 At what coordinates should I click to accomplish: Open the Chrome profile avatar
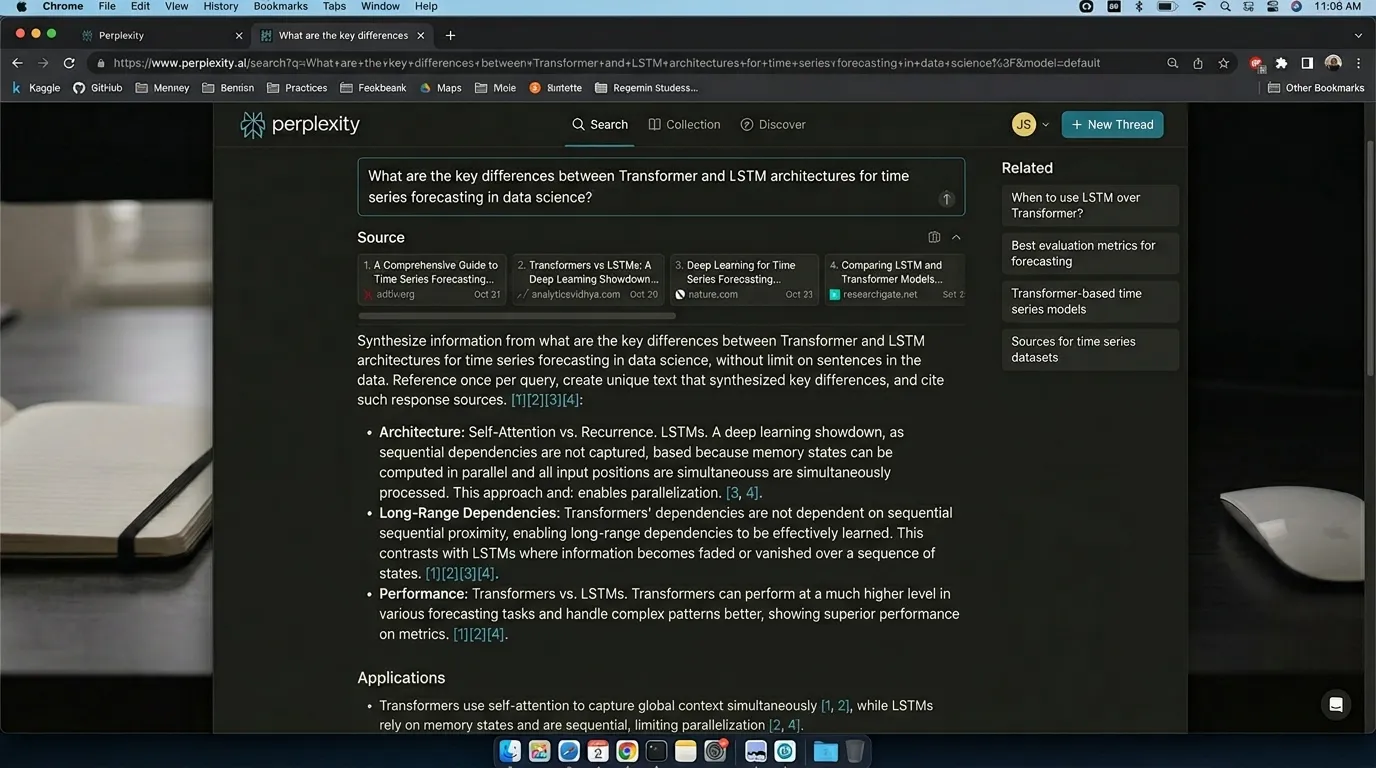pos(1333,63)
